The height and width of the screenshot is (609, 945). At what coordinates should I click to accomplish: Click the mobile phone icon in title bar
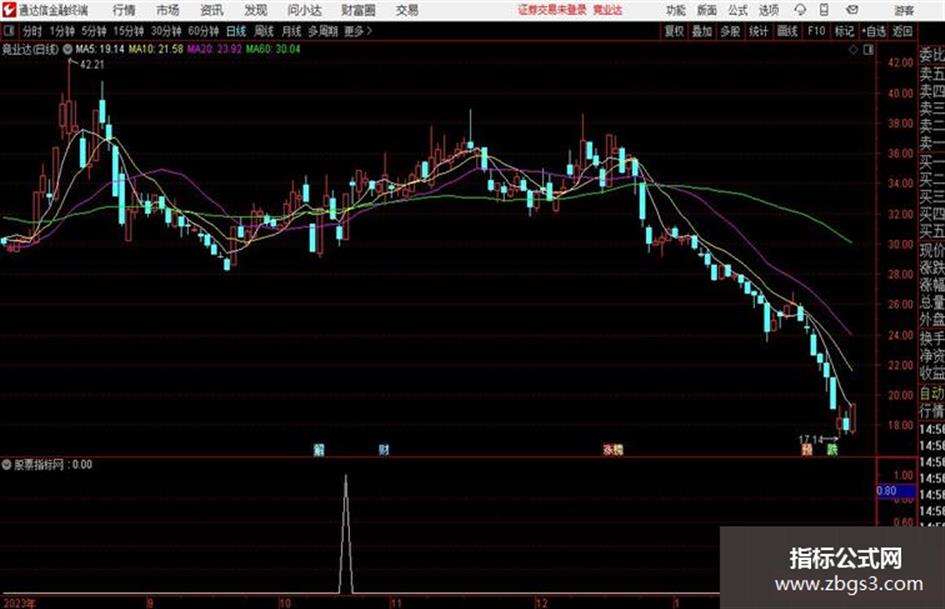point(824,10)
